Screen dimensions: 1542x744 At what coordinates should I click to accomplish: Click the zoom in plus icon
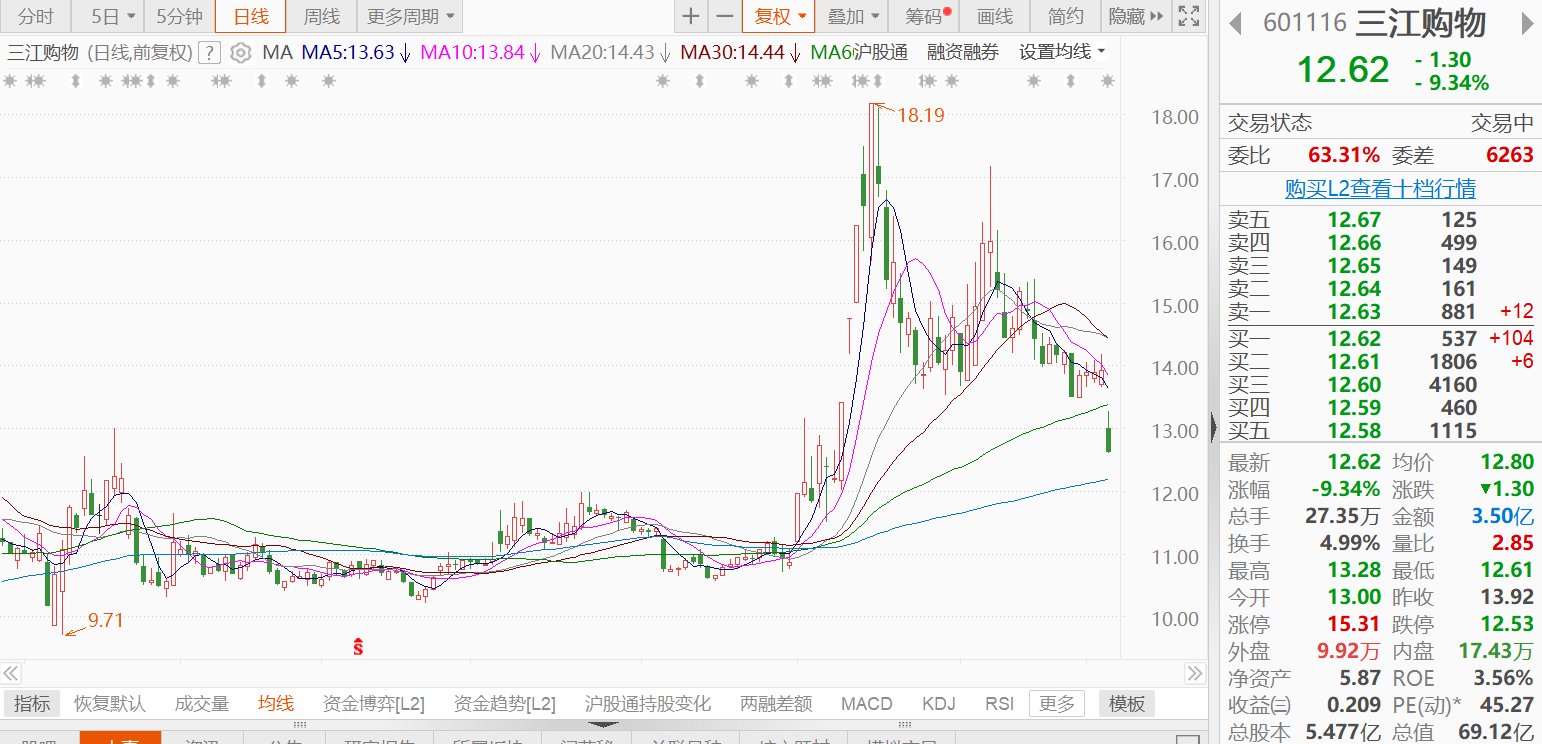tap(691, 16)
